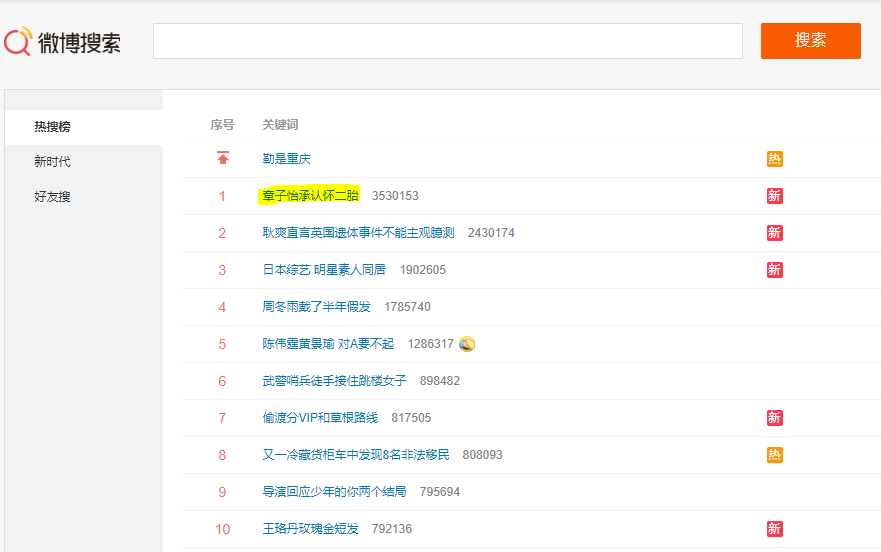The image size is (881, 552).
Task: Open the 导演回应少年的你两个结局 link
Action: [334, 492]
